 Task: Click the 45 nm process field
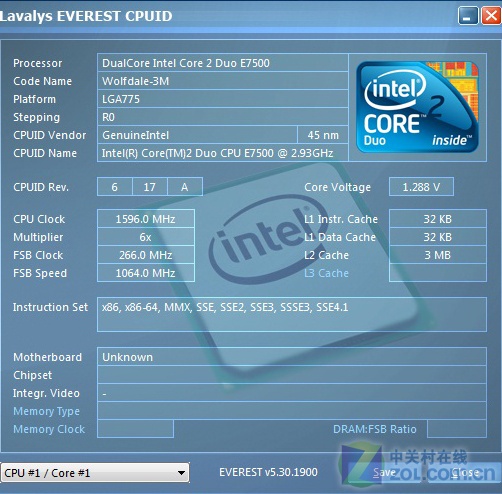(x=323, y=135)
